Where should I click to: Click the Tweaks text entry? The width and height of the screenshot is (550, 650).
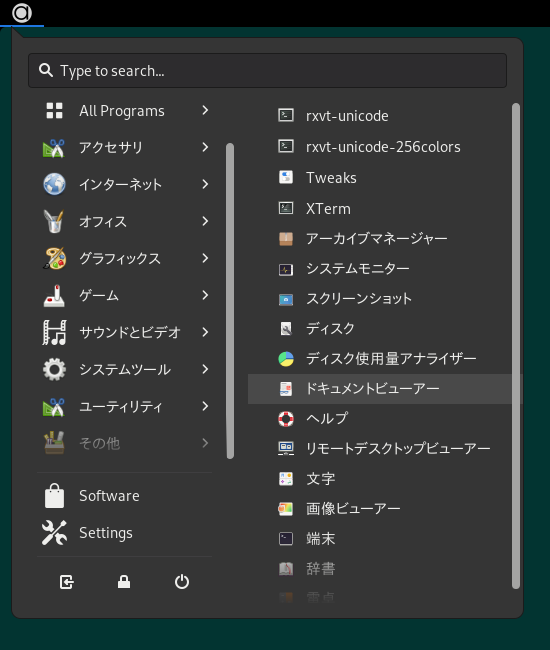coord(331,178)
